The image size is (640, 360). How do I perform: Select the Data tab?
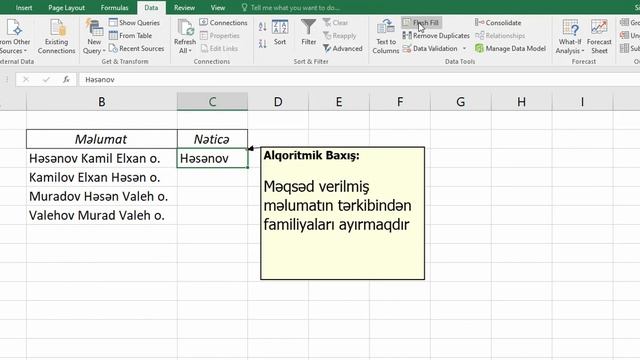151,8
